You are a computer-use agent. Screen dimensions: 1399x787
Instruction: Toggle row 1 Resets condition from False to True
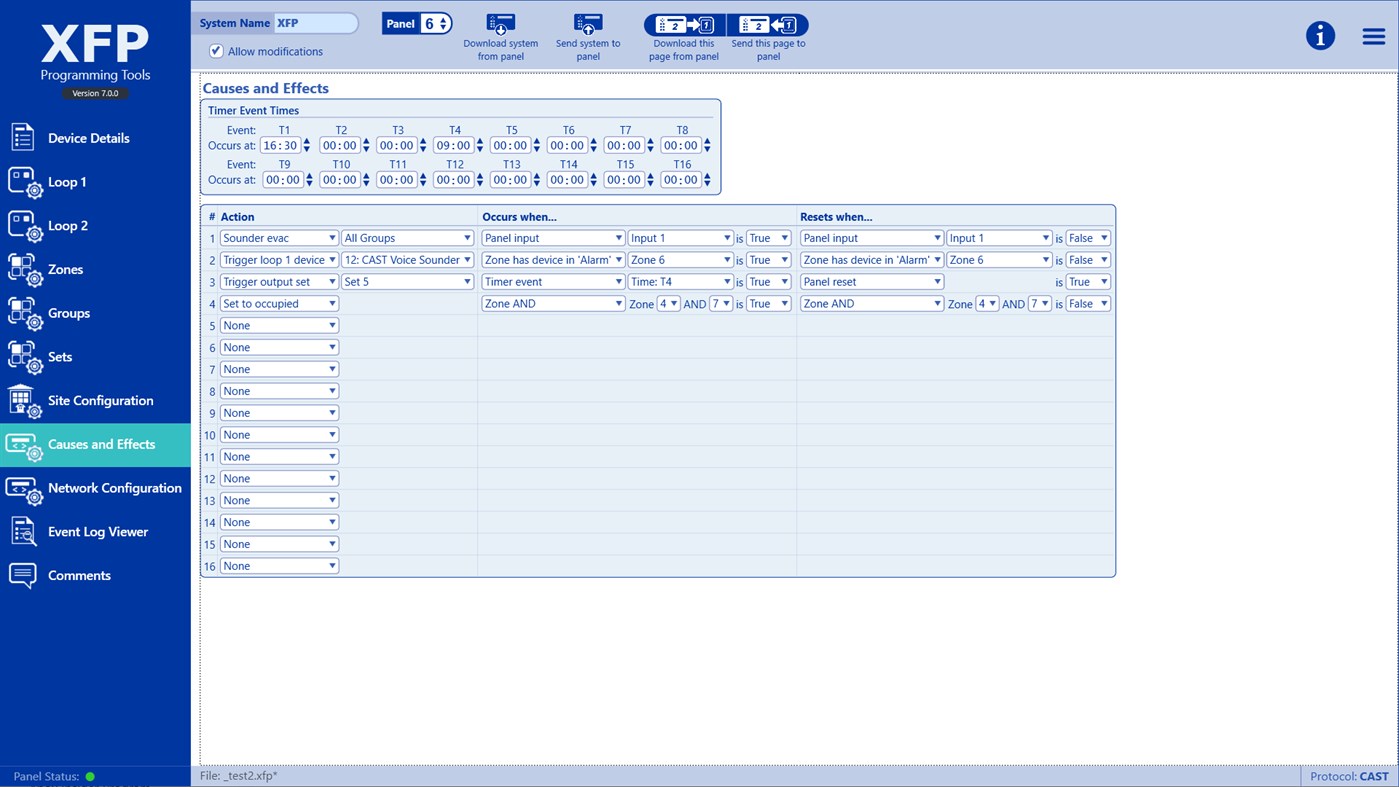(x=1089, y=237)
